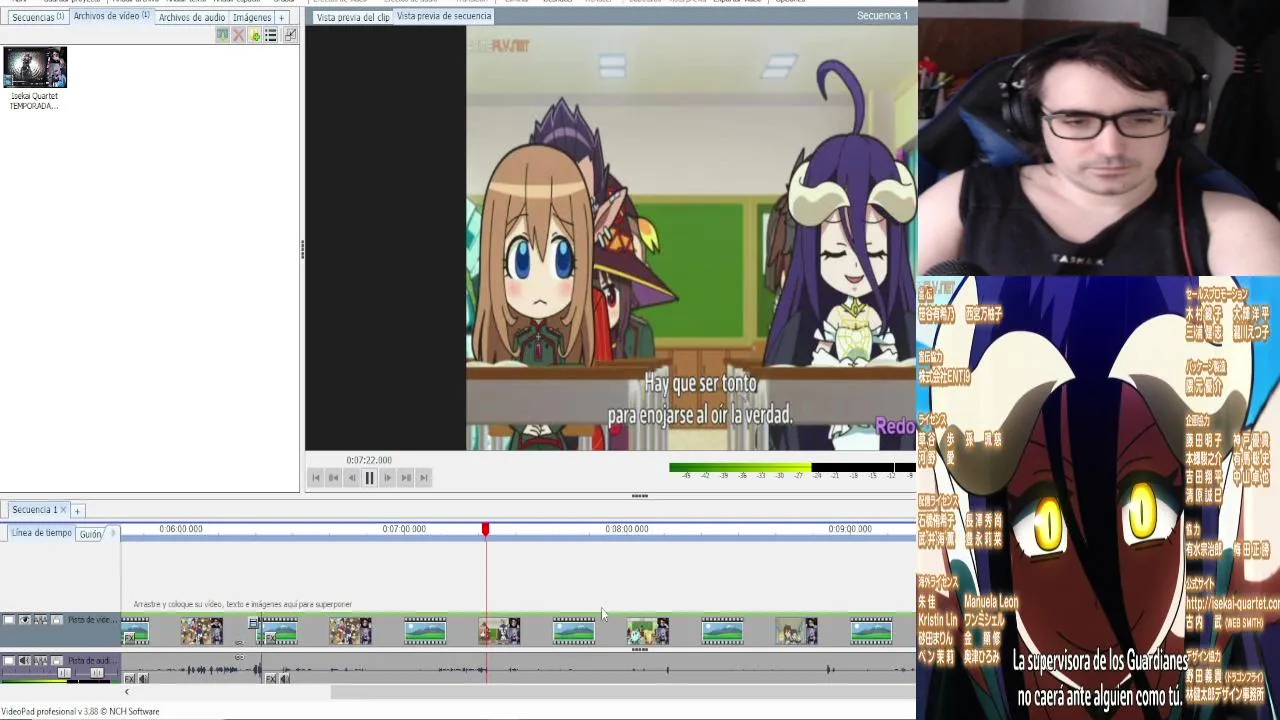Image resolution: width=1280 pixels, height=720 pixels.
Task: Click the speaker icon on the second visible audio clip
Action: coord(284,679)
